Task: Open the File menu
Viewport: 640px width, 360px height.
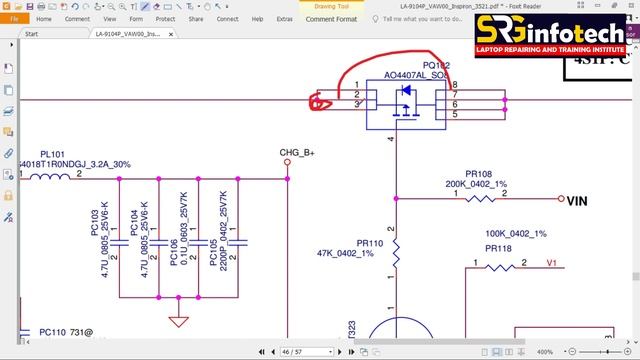Action: (x=15, y=19)
